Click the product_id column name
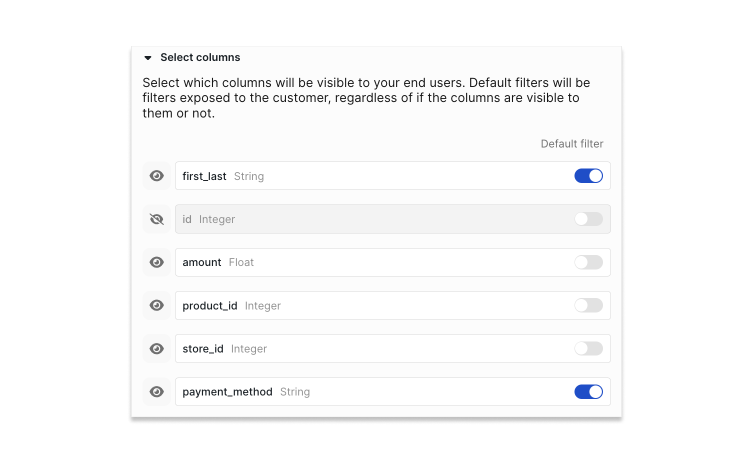Screen dimensions: 753x464 pyautogui.click(x=210, y=306)
